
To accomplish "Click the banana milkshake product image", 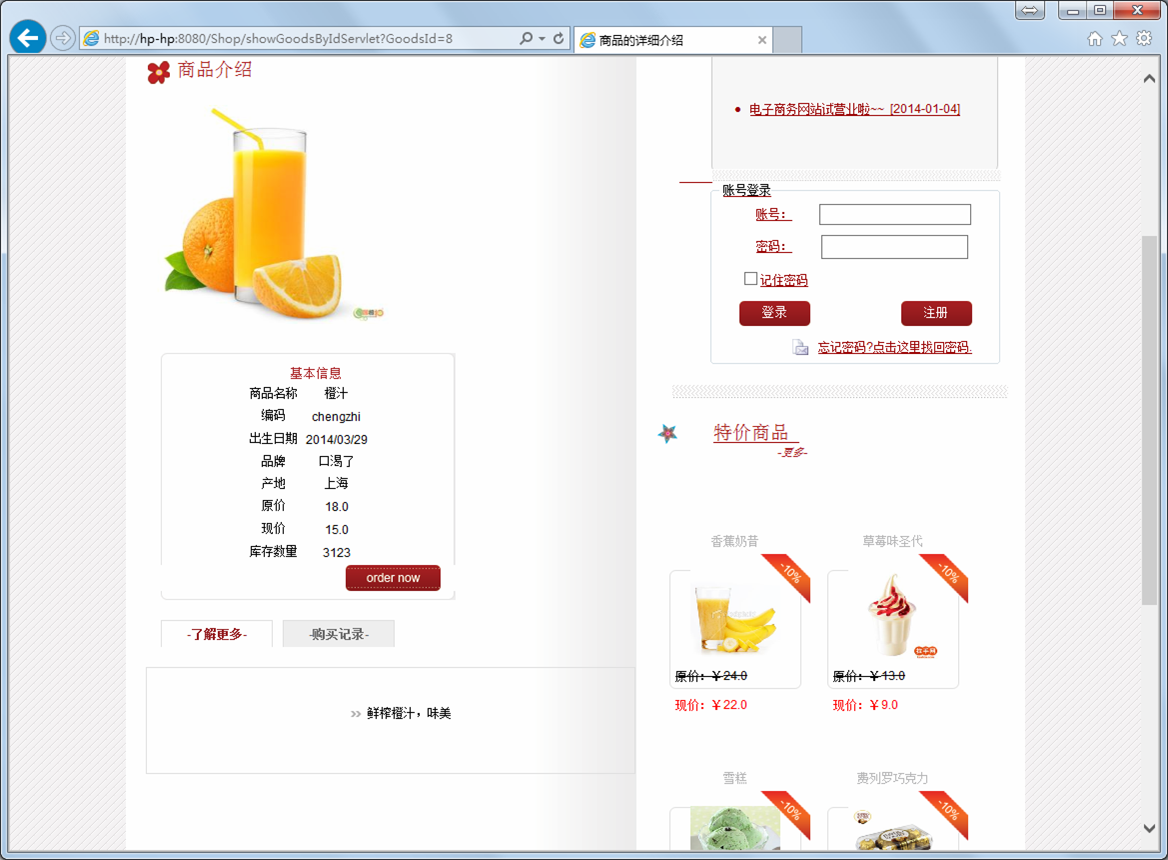I will [735, 618].
